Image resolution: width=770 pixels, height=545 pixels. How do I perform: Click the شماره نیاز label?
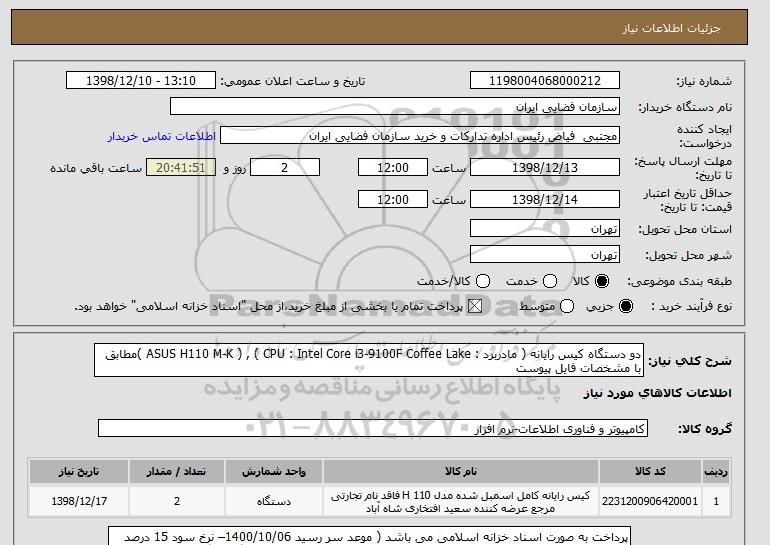pos(704,81)
